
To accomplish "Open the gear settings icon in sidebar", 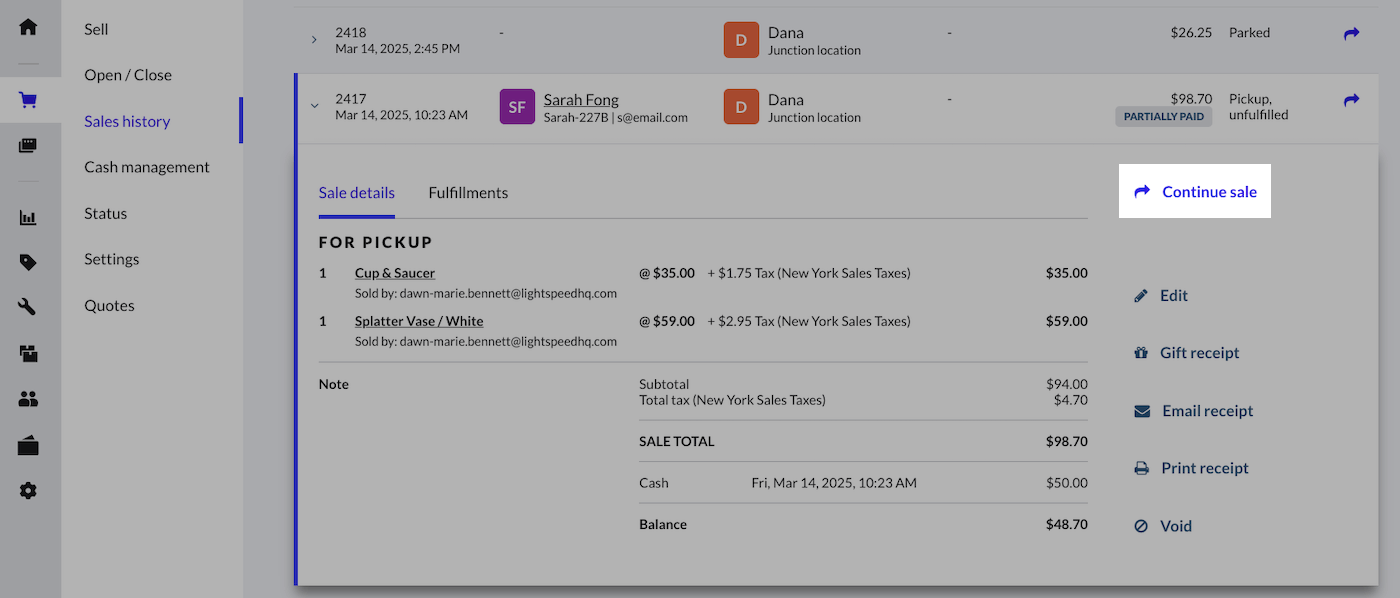I will pos(28,491).
